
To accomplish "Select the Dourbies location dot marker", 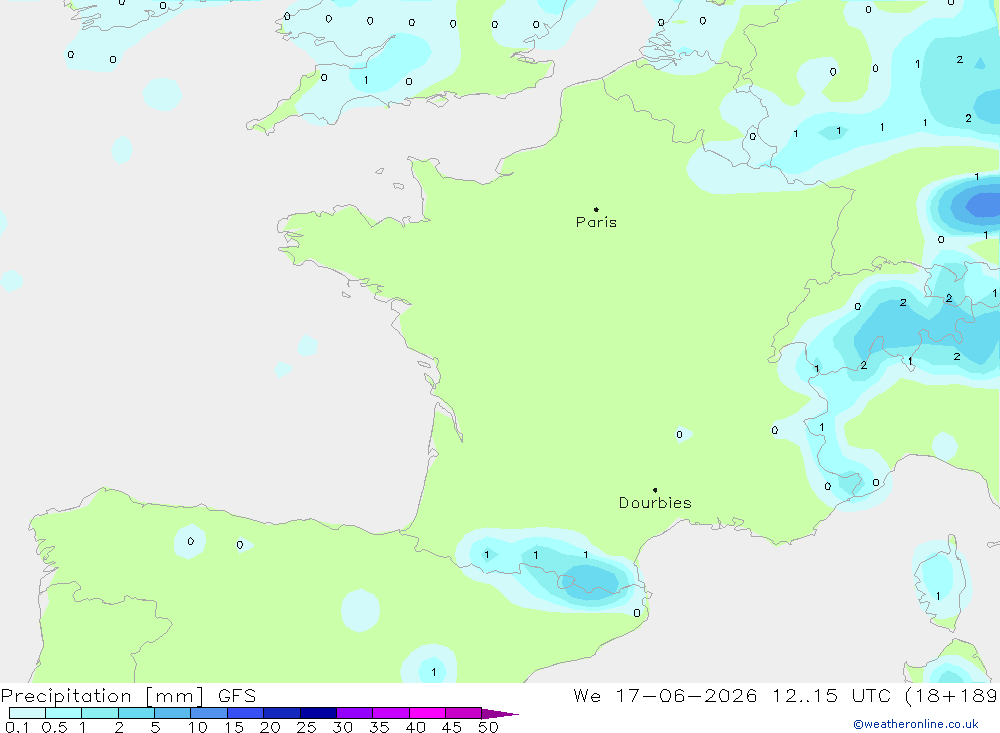I will tap(655, 490).
